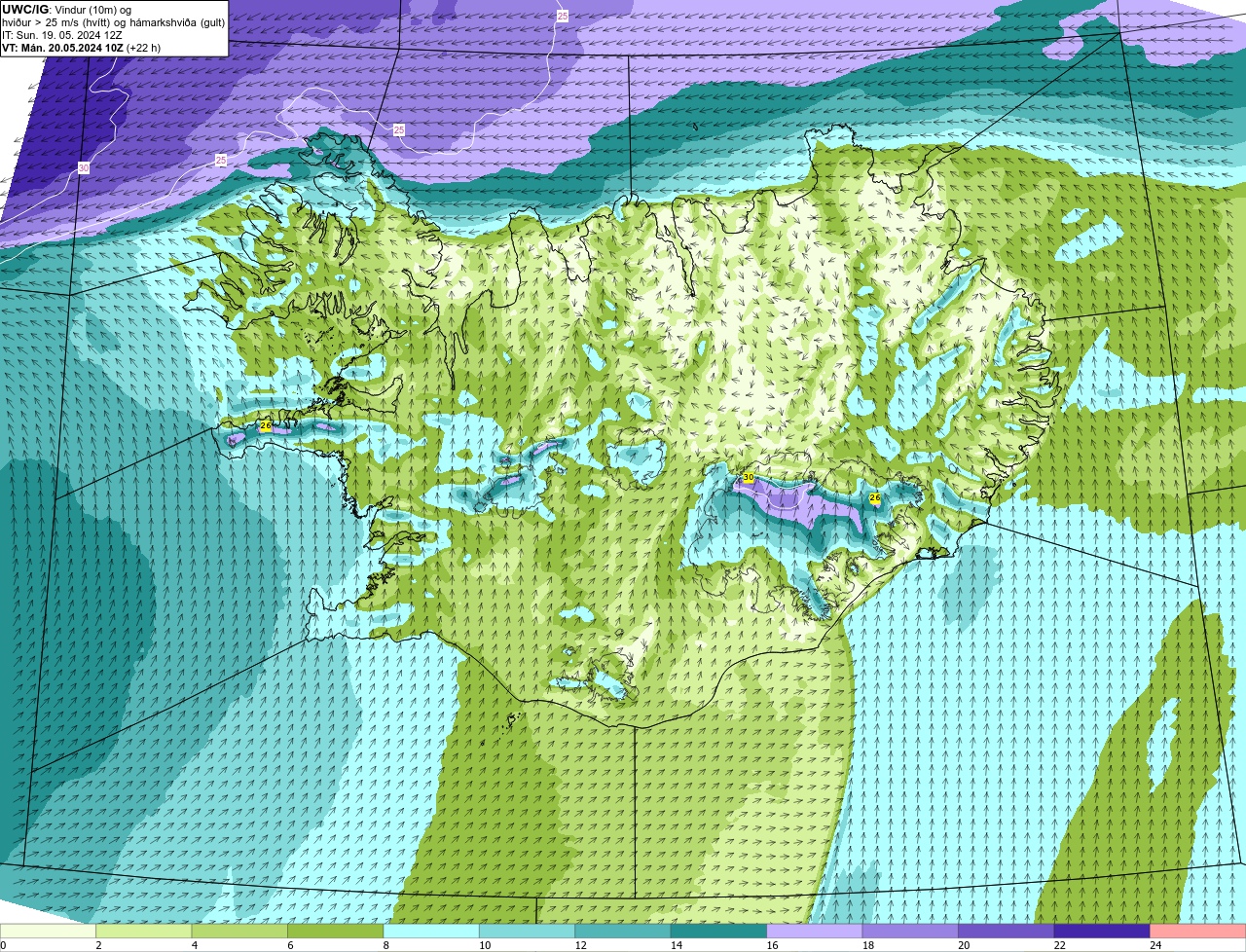The image size is (1246, 952).
Task: Click the yellow '26' marker east of the glacier
Action: pos(874,497)
